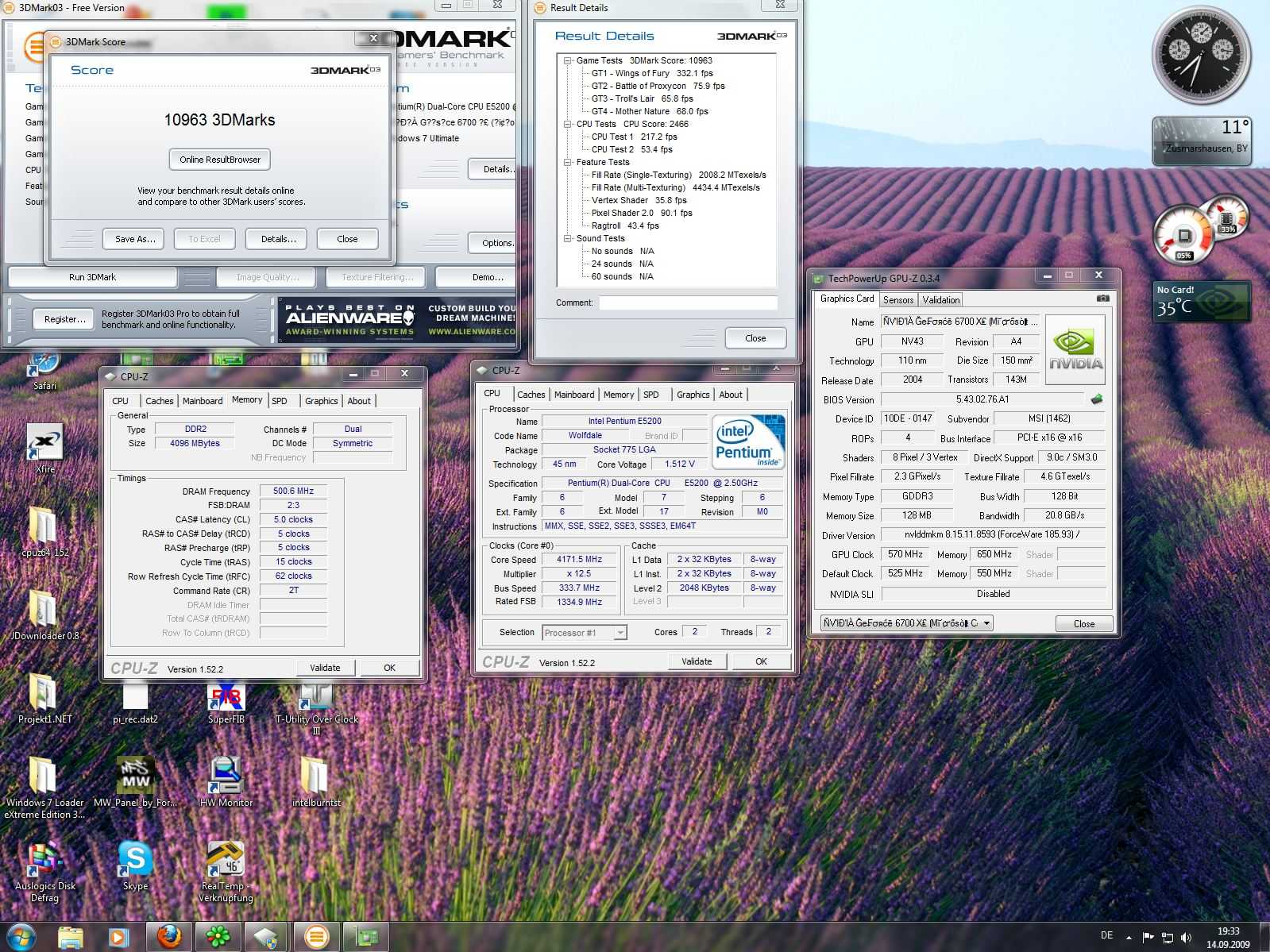Viewport: 1270px width, 952px height.
Task: Click the Run 3DMark button
Action: click(92, 277)
